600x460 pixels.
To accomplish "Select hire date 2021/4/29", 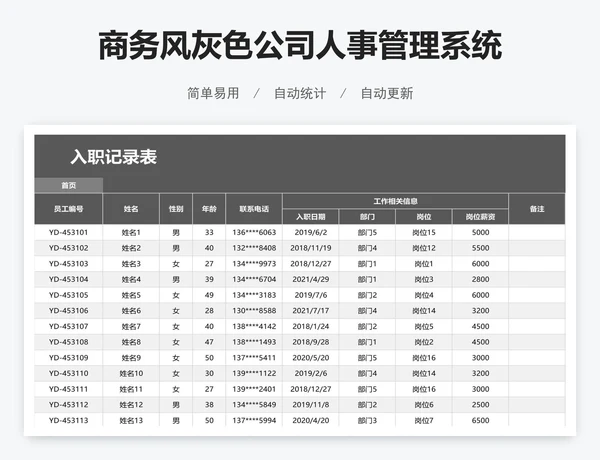I will click(311, 279).
